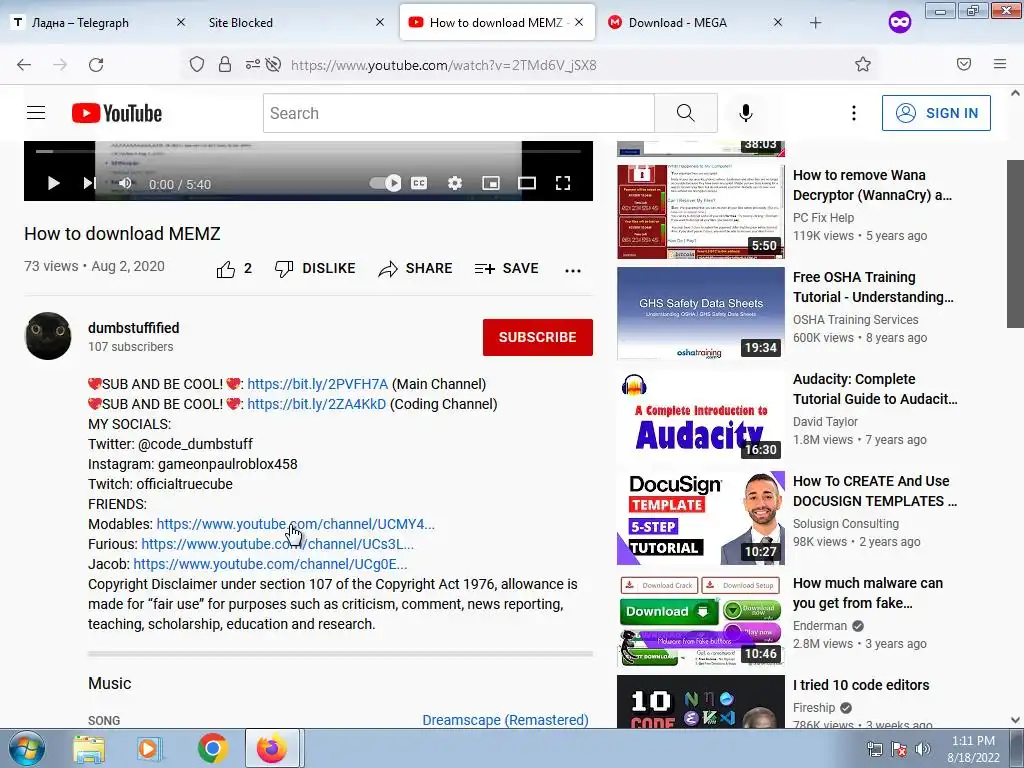This screenshot has height=768, width=1024.
Task: Open Free OSHA Training video thumbnail
Action: click(701, 313)
